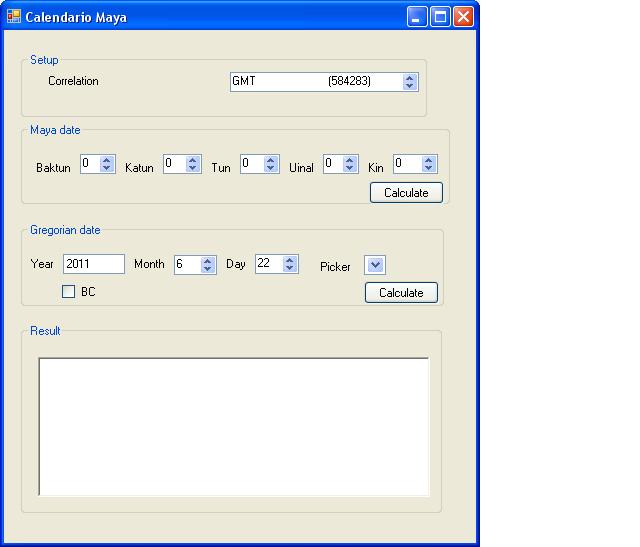Select previous Correlation option with down arrow

(x=410, y=86)
